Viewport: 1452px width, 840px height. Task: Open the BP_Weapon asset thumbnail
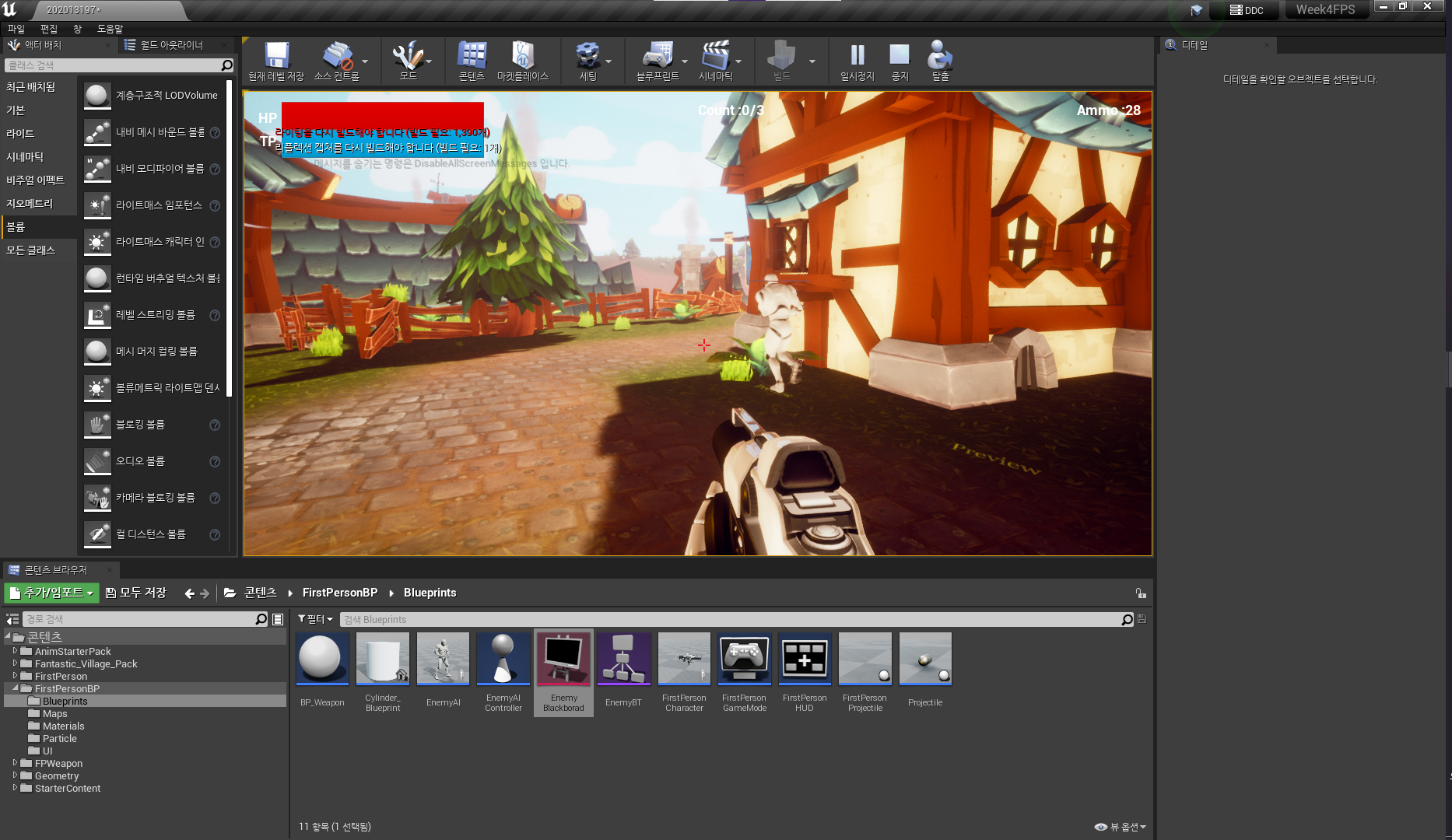point(322,658)
